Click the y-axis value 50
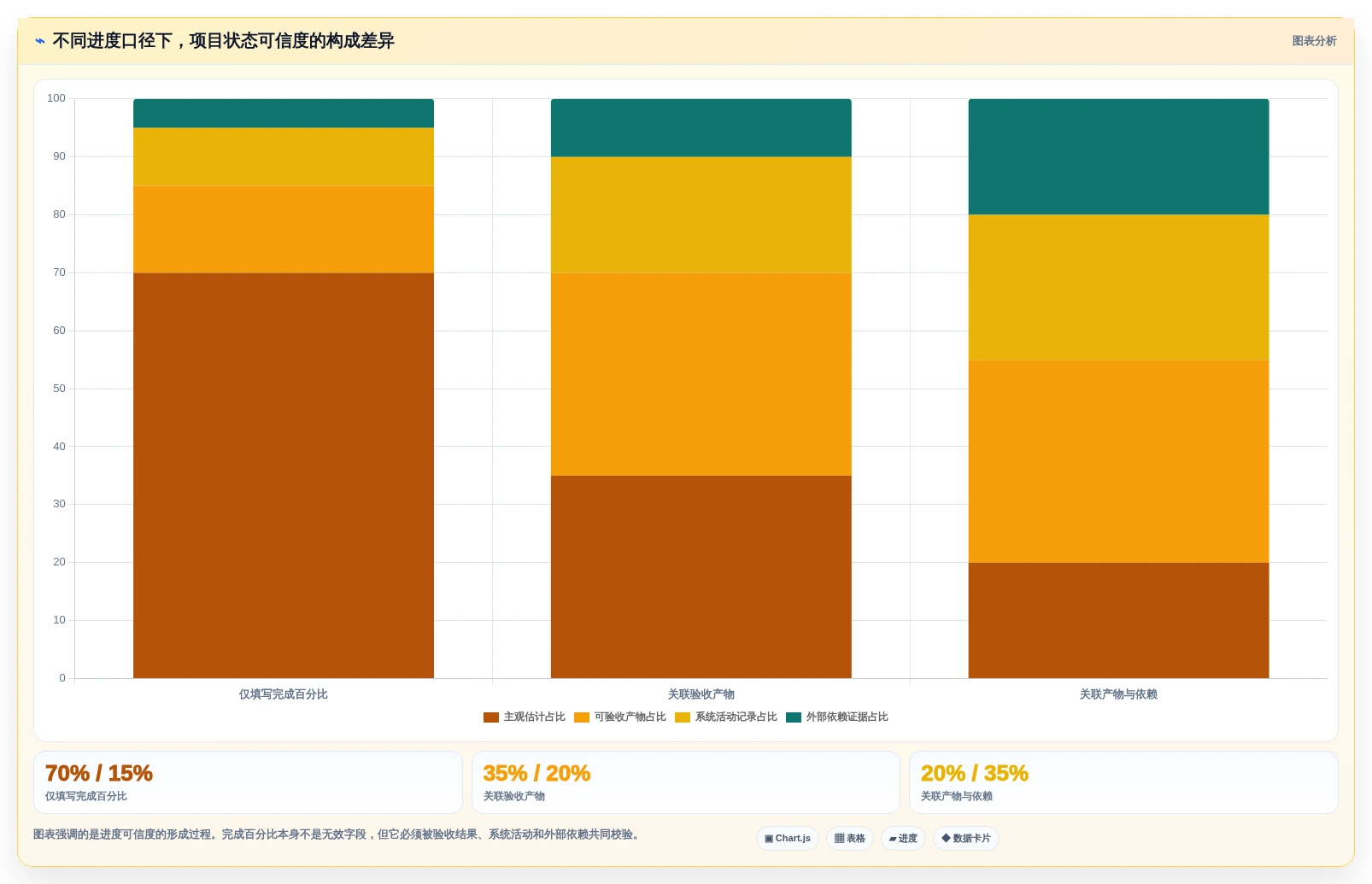This screenshot has height=884, width=1372. [59, 389]
